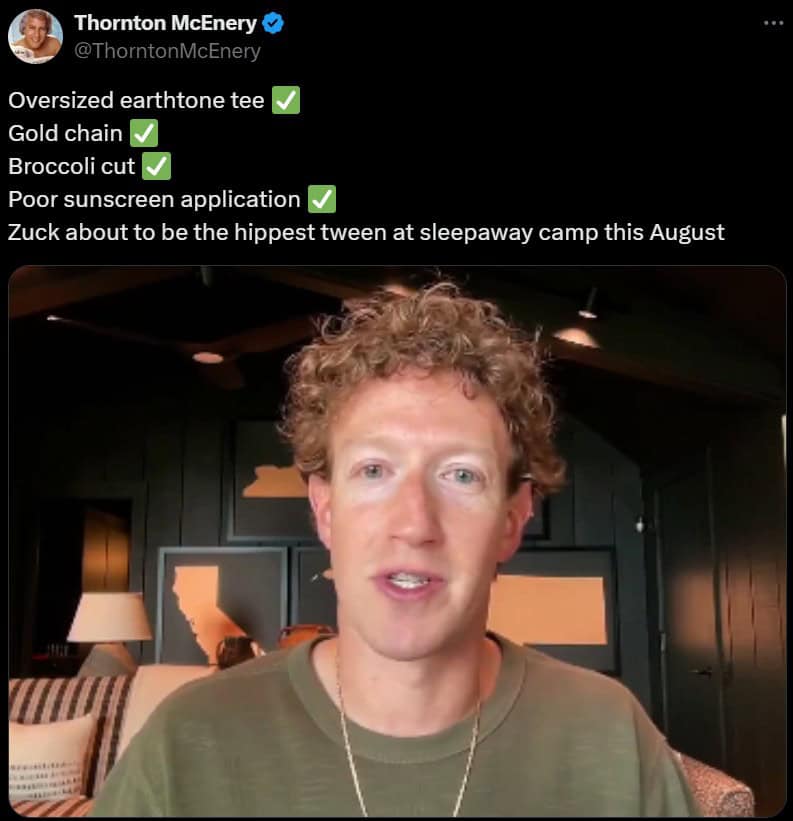Select the "Broccoli cut" text line

[x=72, y=167]
